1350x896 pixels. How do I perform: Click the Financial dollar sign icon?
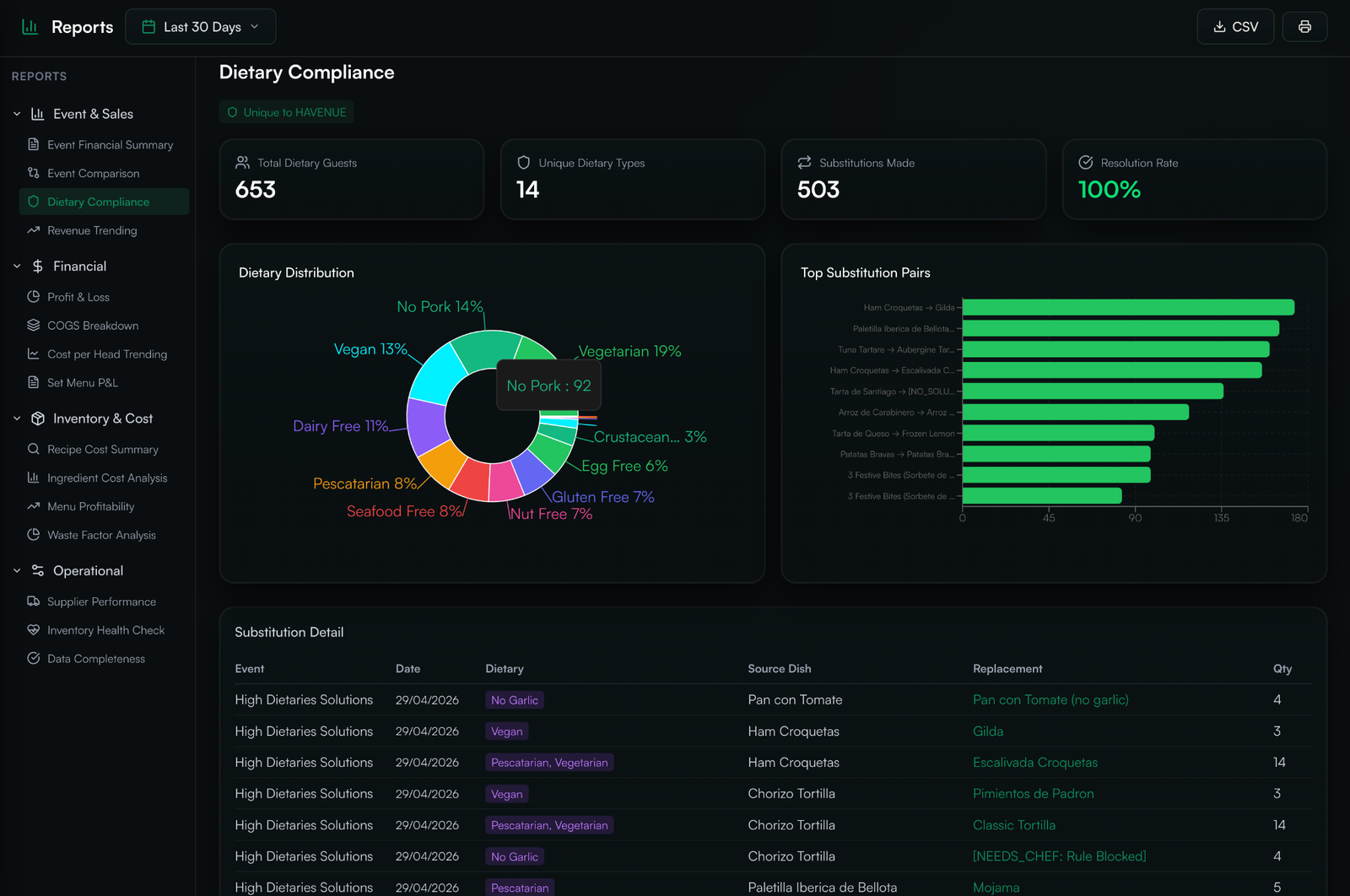[x=38, y=267]
